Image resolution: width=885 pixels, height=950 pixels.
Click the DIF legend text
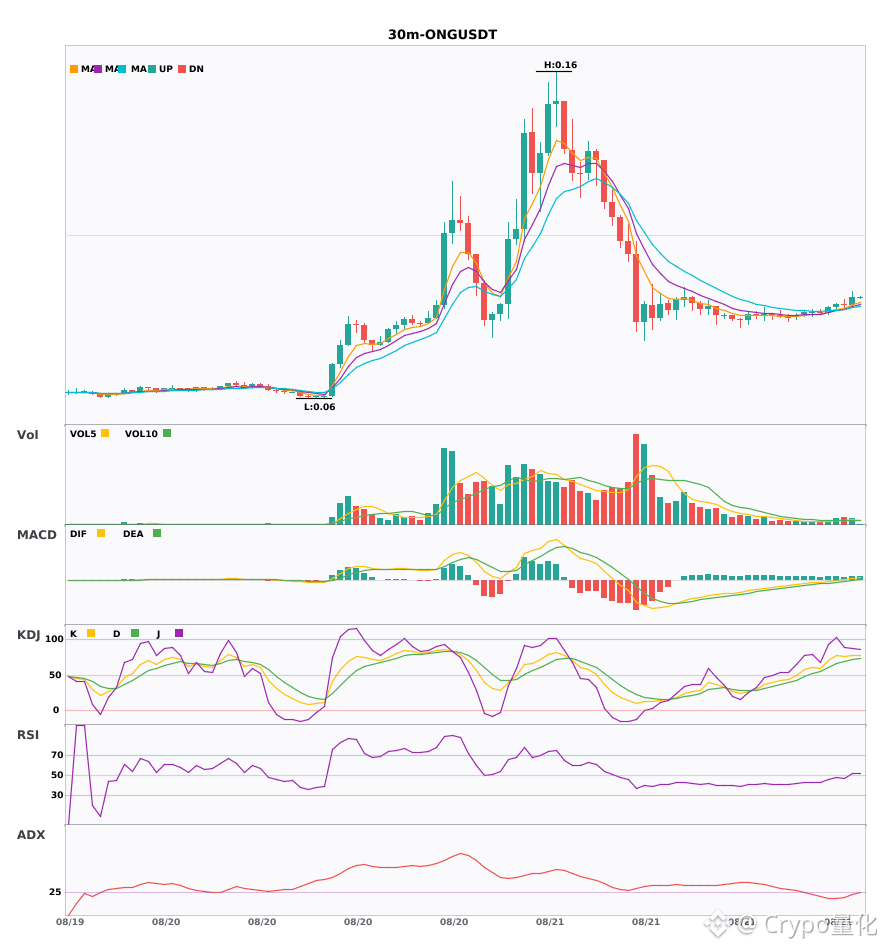click(x=78, y=534)
